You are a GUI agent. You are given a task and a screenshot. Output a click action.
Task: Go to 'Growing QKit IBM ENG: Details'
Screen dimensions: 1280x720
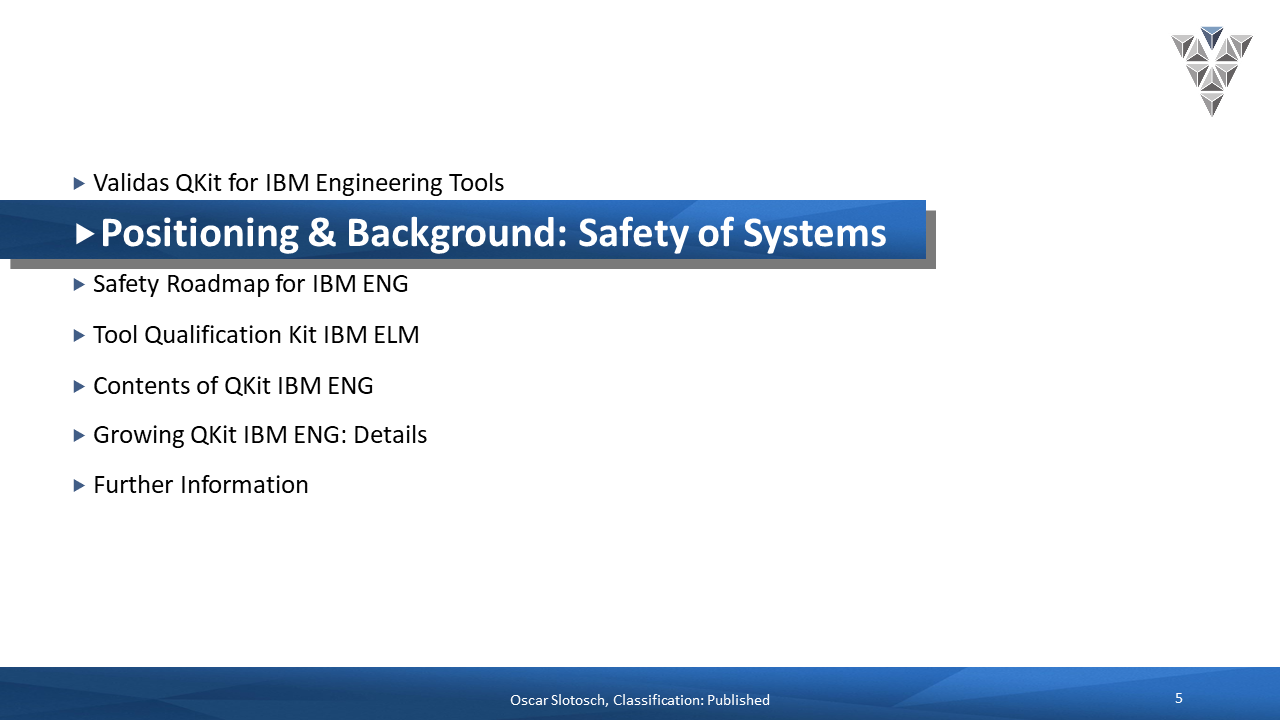260,435
